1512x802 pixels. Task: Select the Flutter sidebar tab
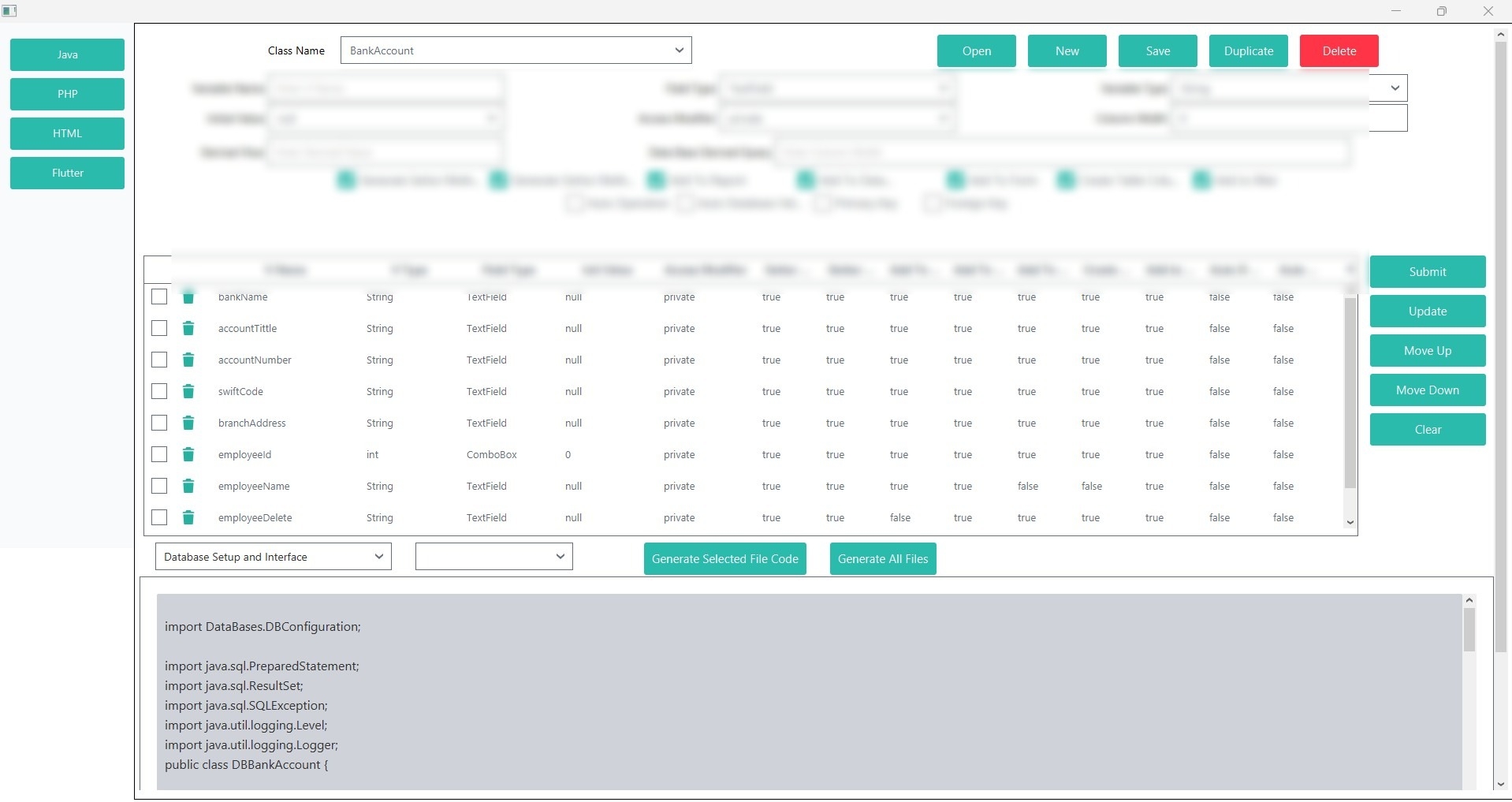point(67,173)
